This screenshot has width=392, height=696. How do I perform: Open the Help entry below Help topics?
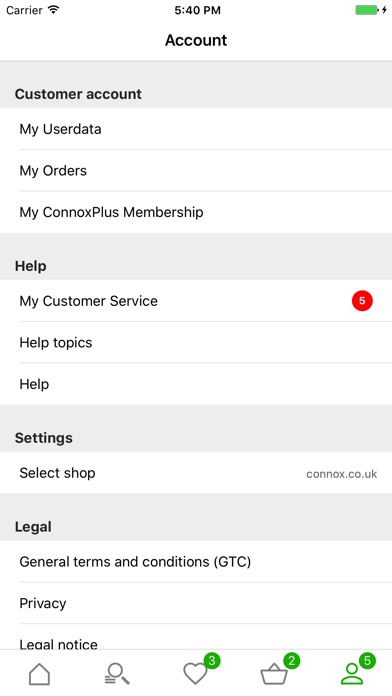196,384
